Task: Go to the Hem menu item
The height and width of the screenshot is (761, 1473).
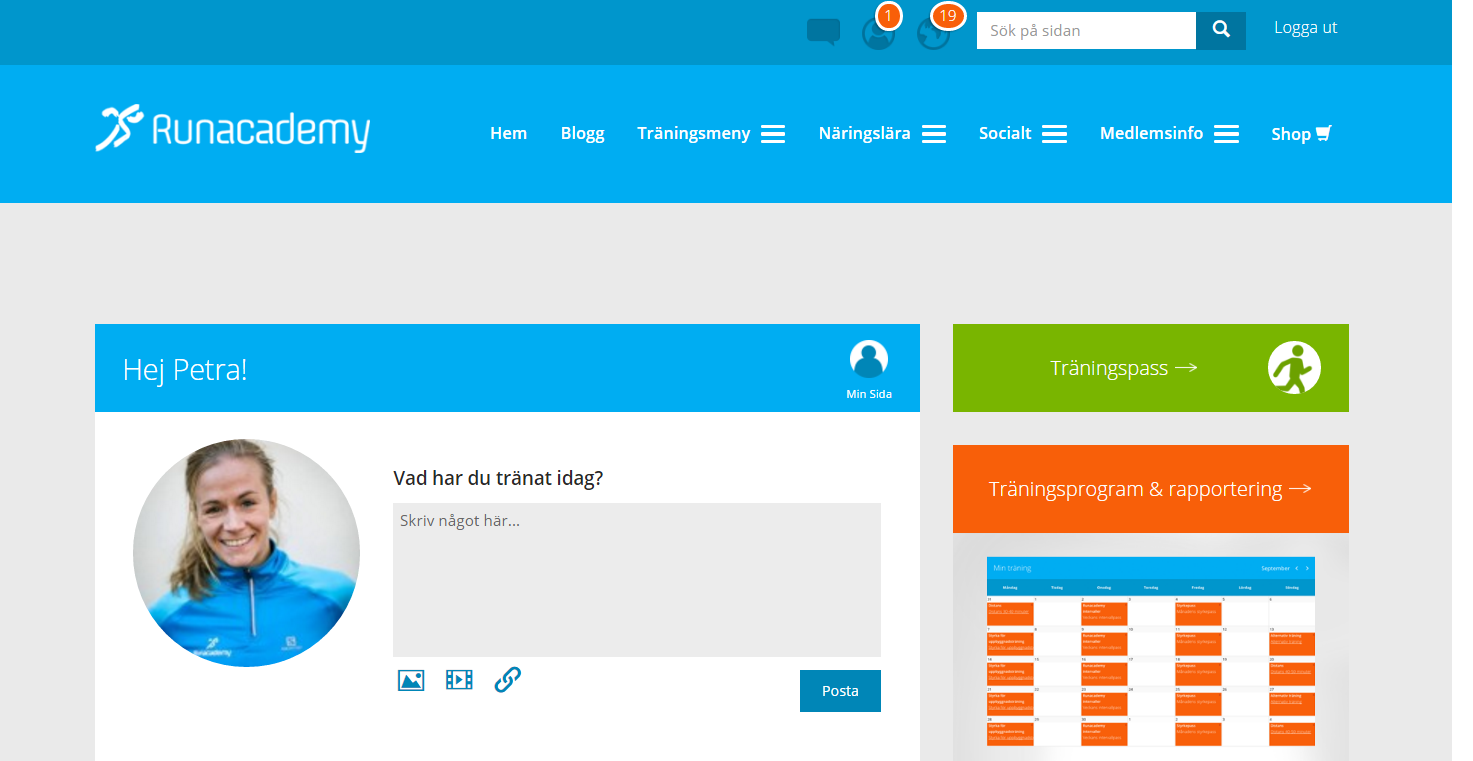Action: tap(508, 133)
